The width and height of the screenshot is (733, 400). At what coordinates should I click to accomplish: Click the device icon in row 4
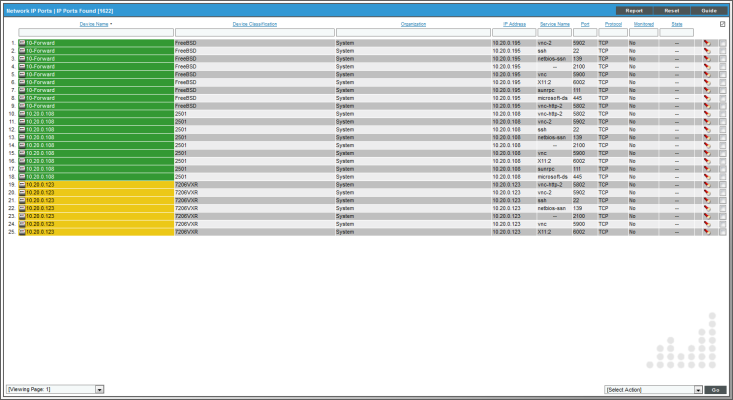point(22,66)
